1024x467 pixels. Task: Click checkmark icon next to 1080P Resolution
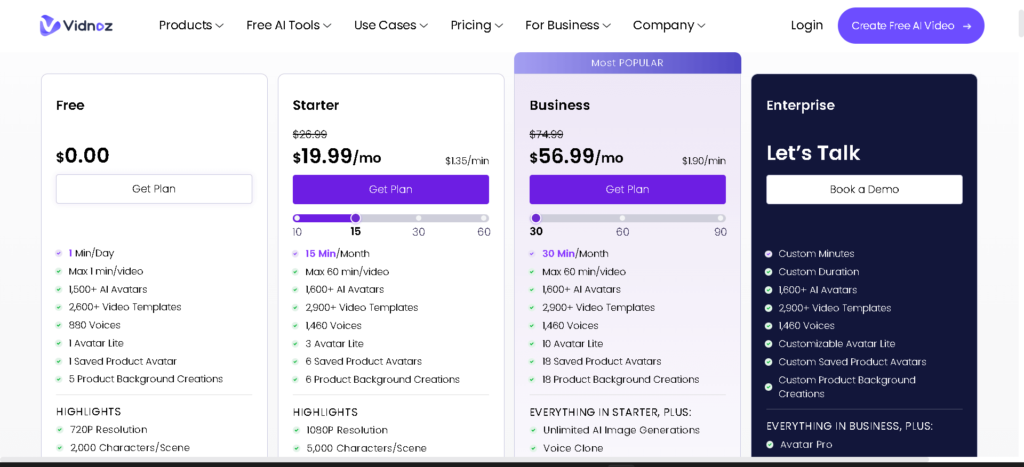[x=296, y=430]
